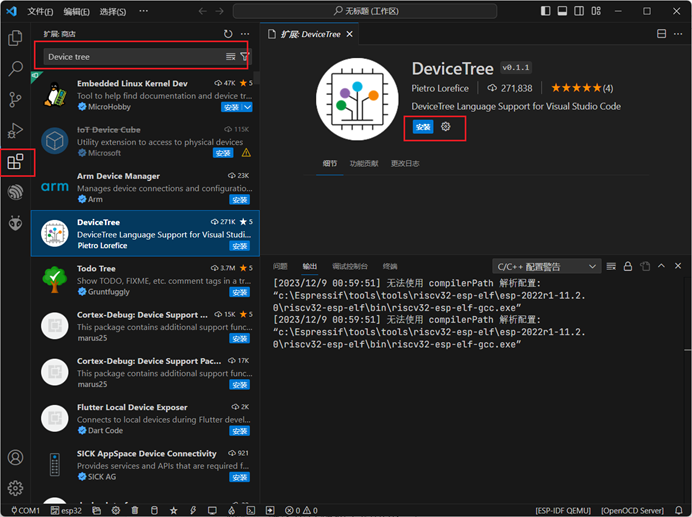The width and height of the screenshot is (692, 517).
Task: Switch to the 终端 Terminal panel tab
Action: [390, 266]
